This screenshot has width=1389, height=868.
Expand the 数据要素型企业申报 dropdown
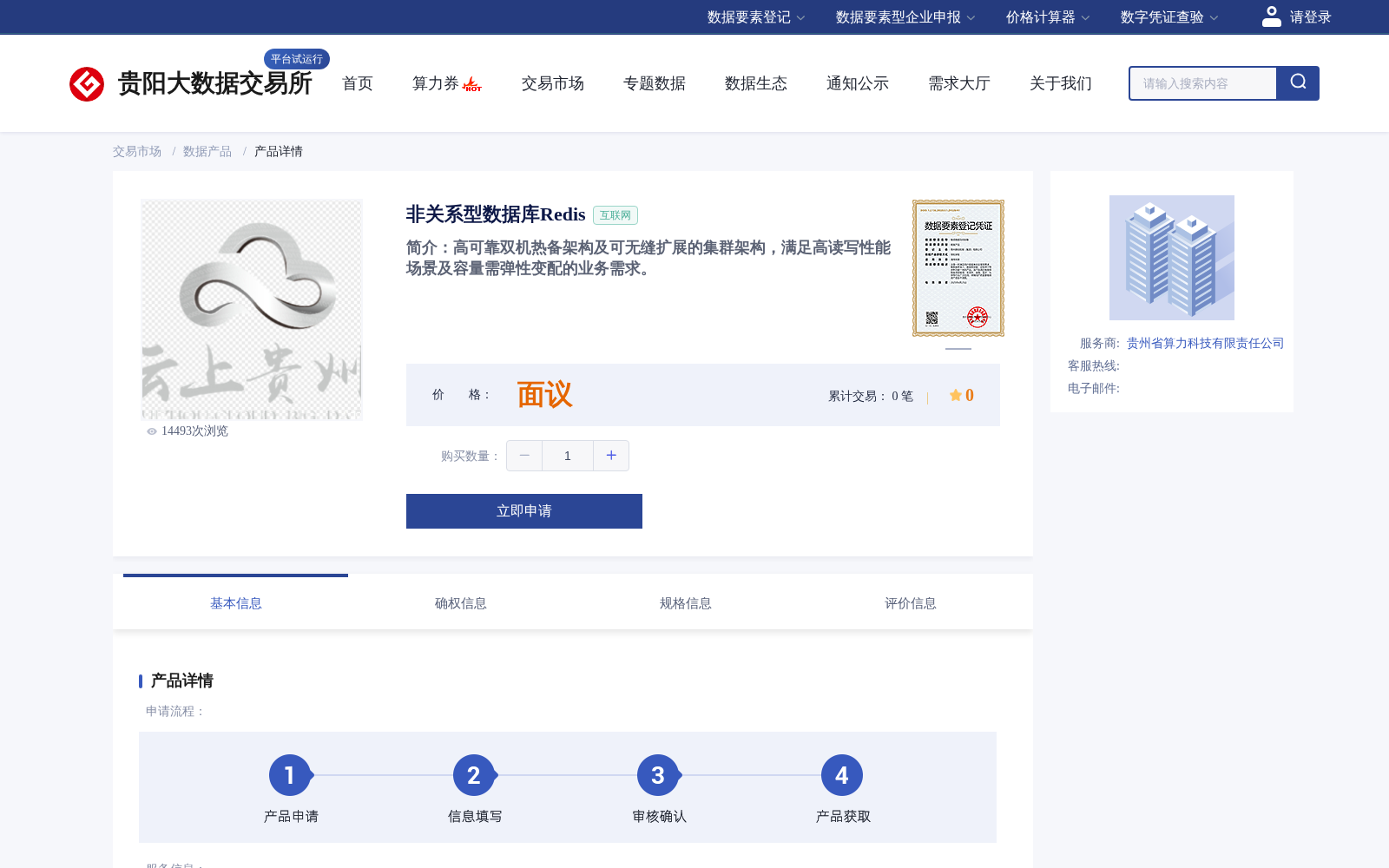pyautogui.click(x=905, y=17)
